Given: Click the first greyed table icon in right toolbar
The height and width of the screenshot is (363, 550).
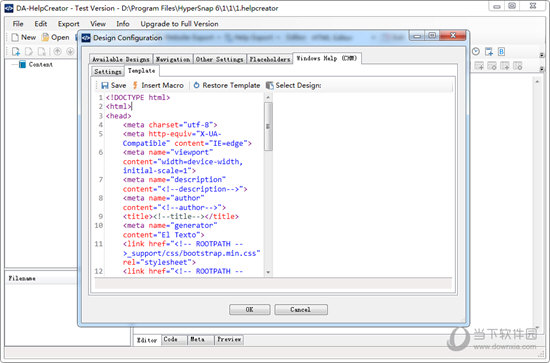Looking at the screenshot, I should pyautogui.click(x=479, y=66).
